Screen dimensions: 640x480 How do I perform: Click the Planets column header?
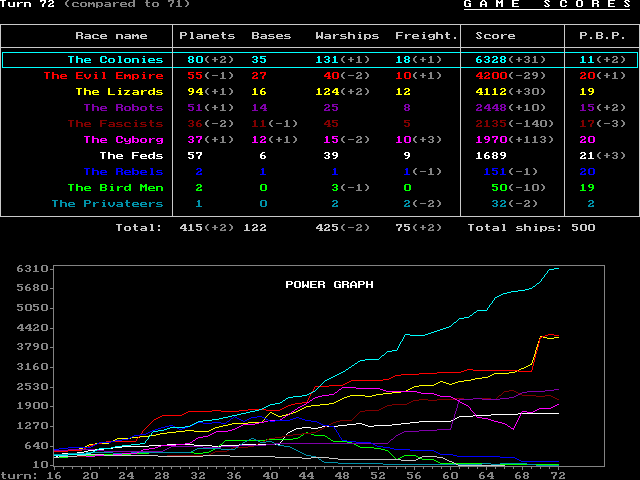click(207, 36)
